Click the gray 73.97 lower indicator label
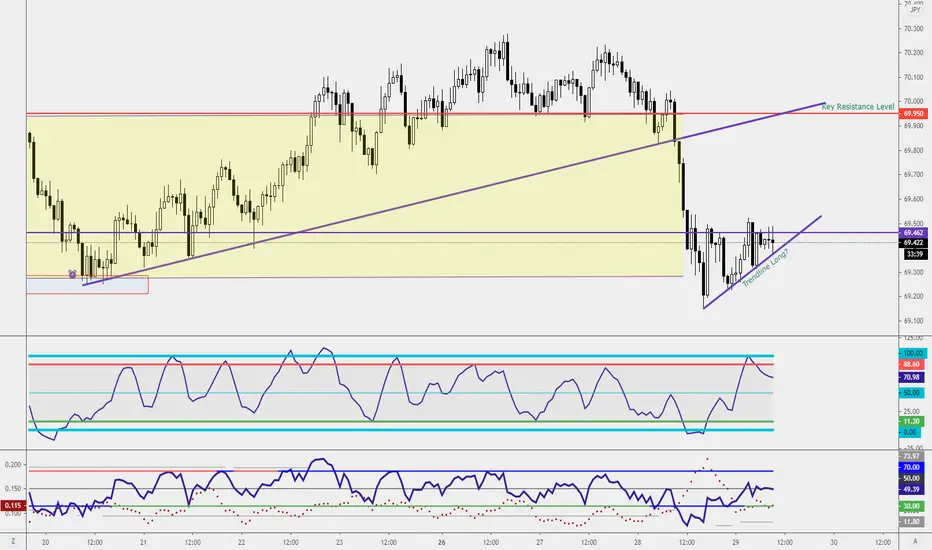This screenshot has width=932, height=550. pos(911,457)
